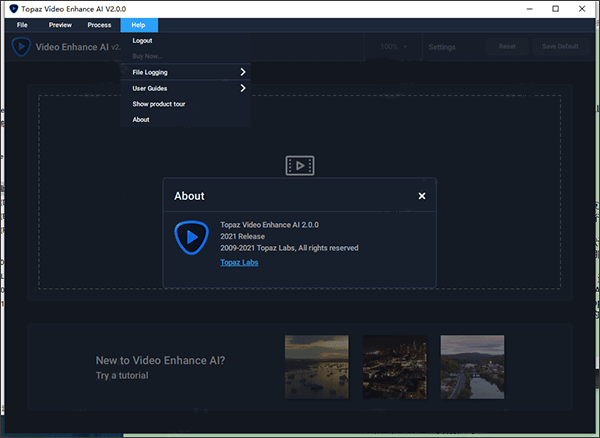Open the Preview menu
Screen dimensions: 600x438
(60, 25)
